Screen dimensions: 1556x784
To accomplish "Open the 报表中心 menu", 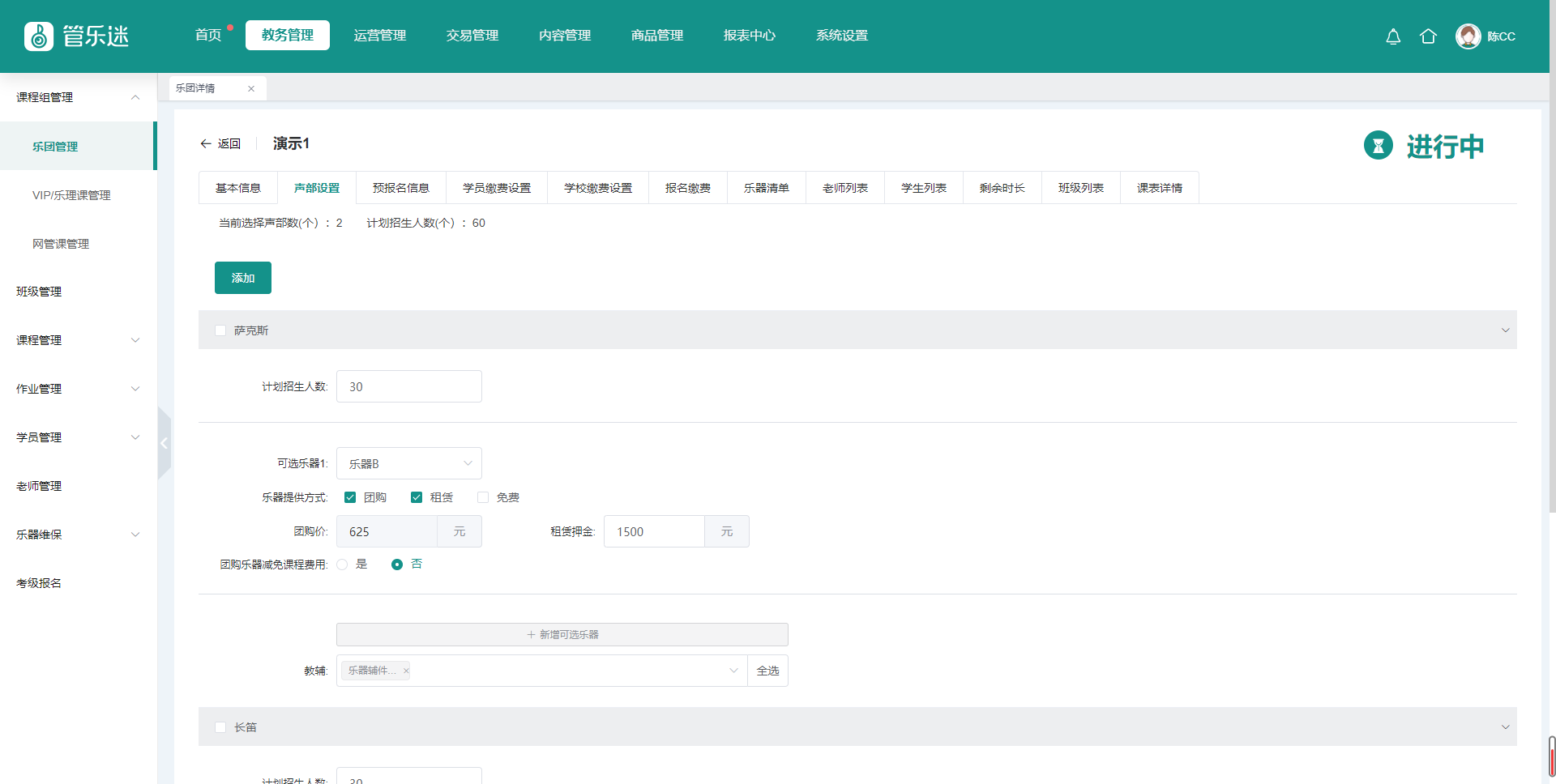I will click(749, 36).
